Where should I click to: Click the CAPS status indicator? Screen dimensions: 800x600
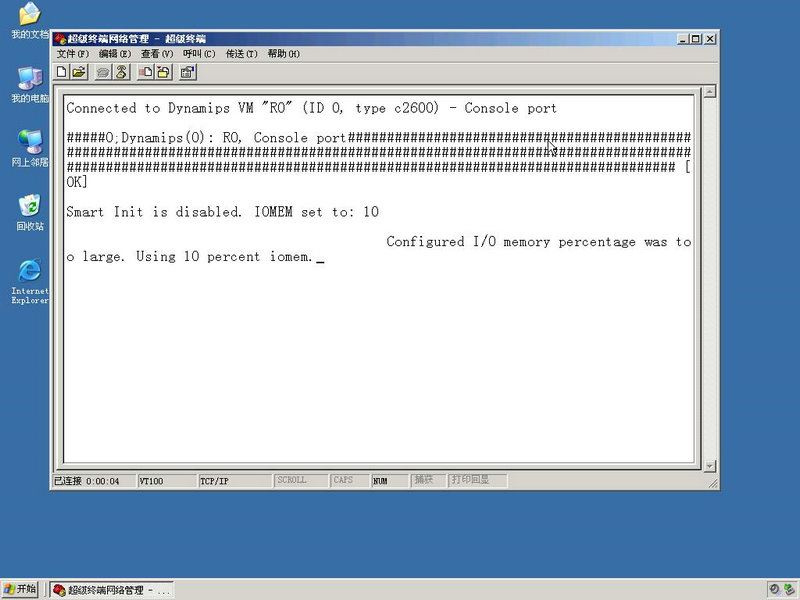(350, 481)
